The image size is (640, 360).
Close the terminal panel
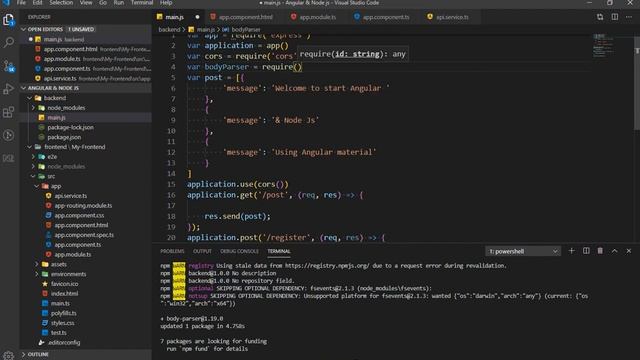[629, 251]
